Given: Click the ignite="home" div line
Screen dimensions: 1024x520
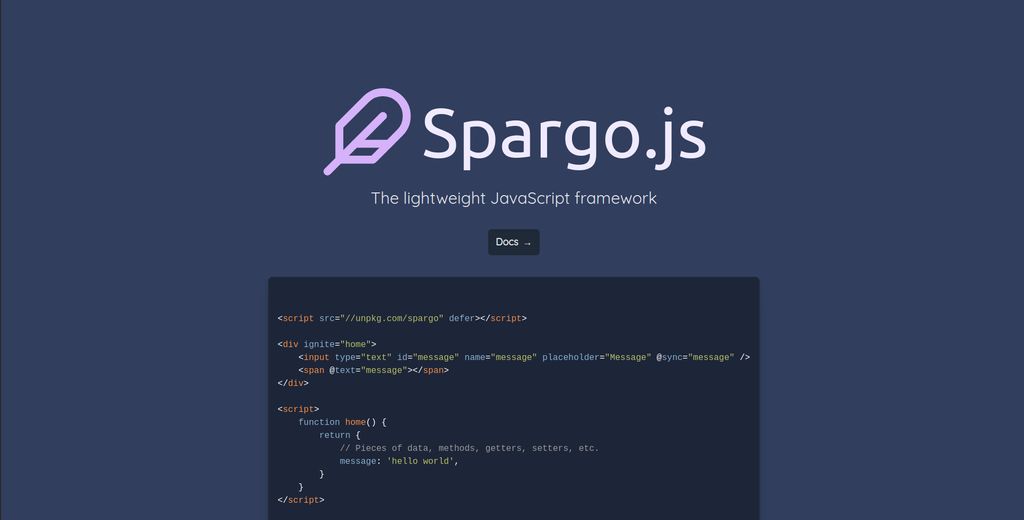Looking at the screenshot, I should click(x=327, y=344).
